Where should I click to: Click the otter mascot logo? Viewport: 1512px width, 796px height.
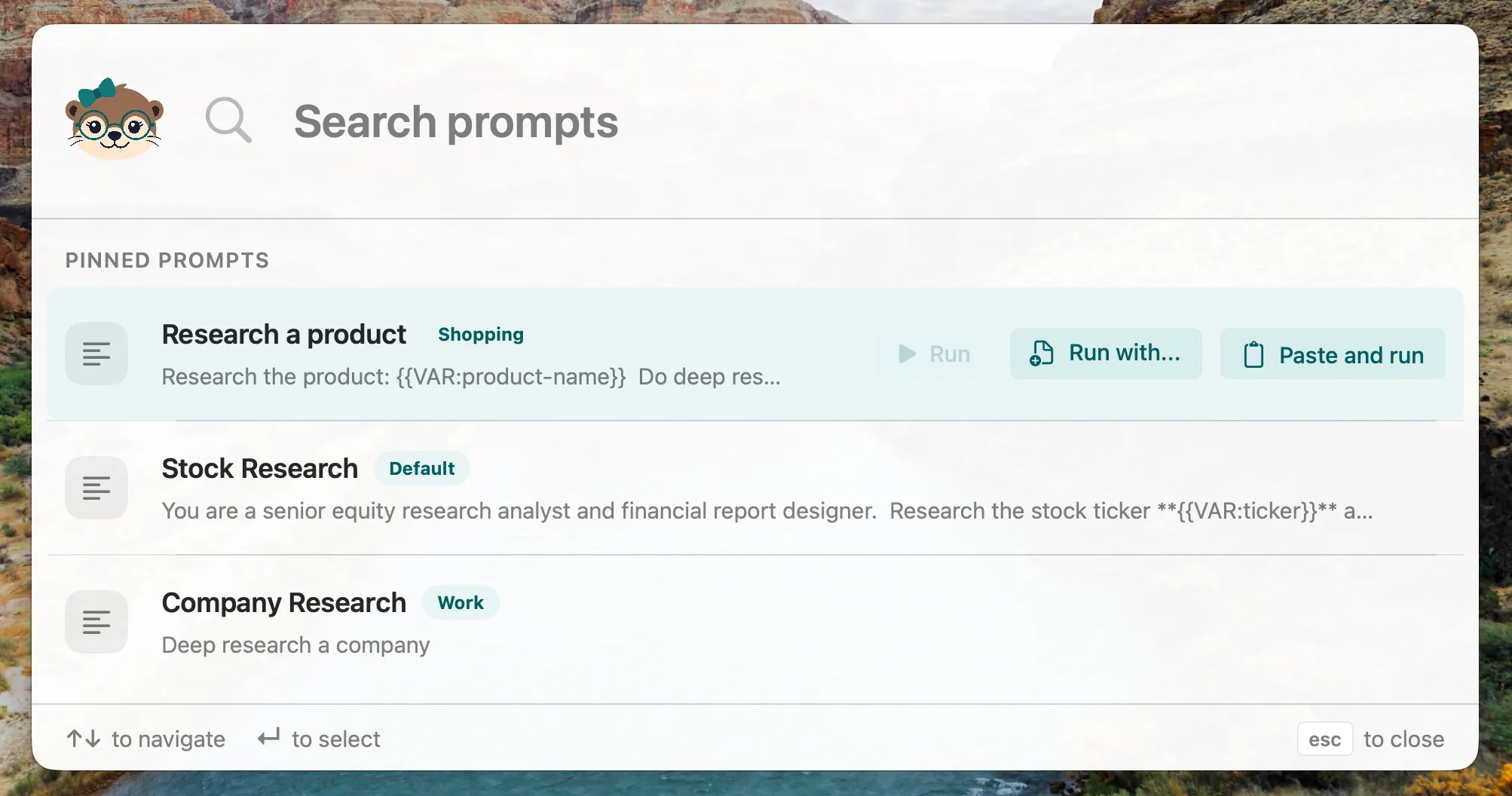[x=115, y=119]
